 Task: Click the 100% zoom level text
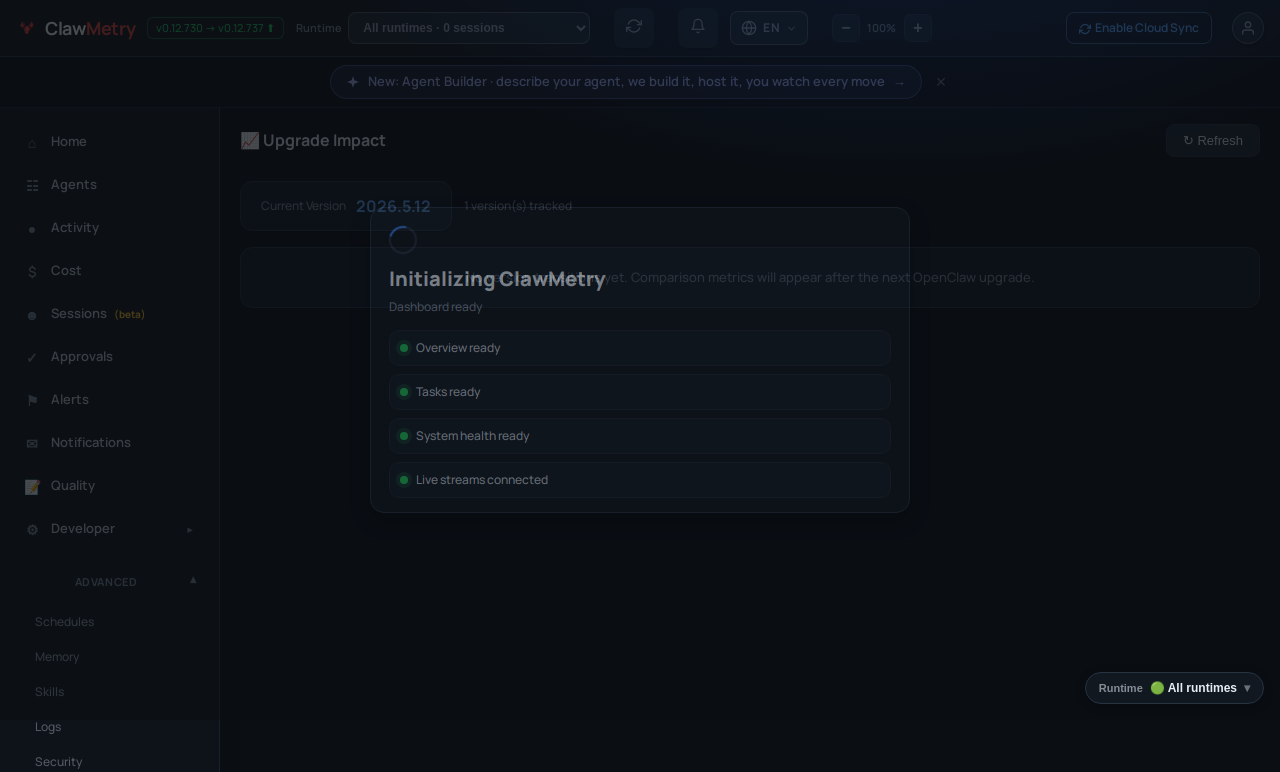[881, 28]
